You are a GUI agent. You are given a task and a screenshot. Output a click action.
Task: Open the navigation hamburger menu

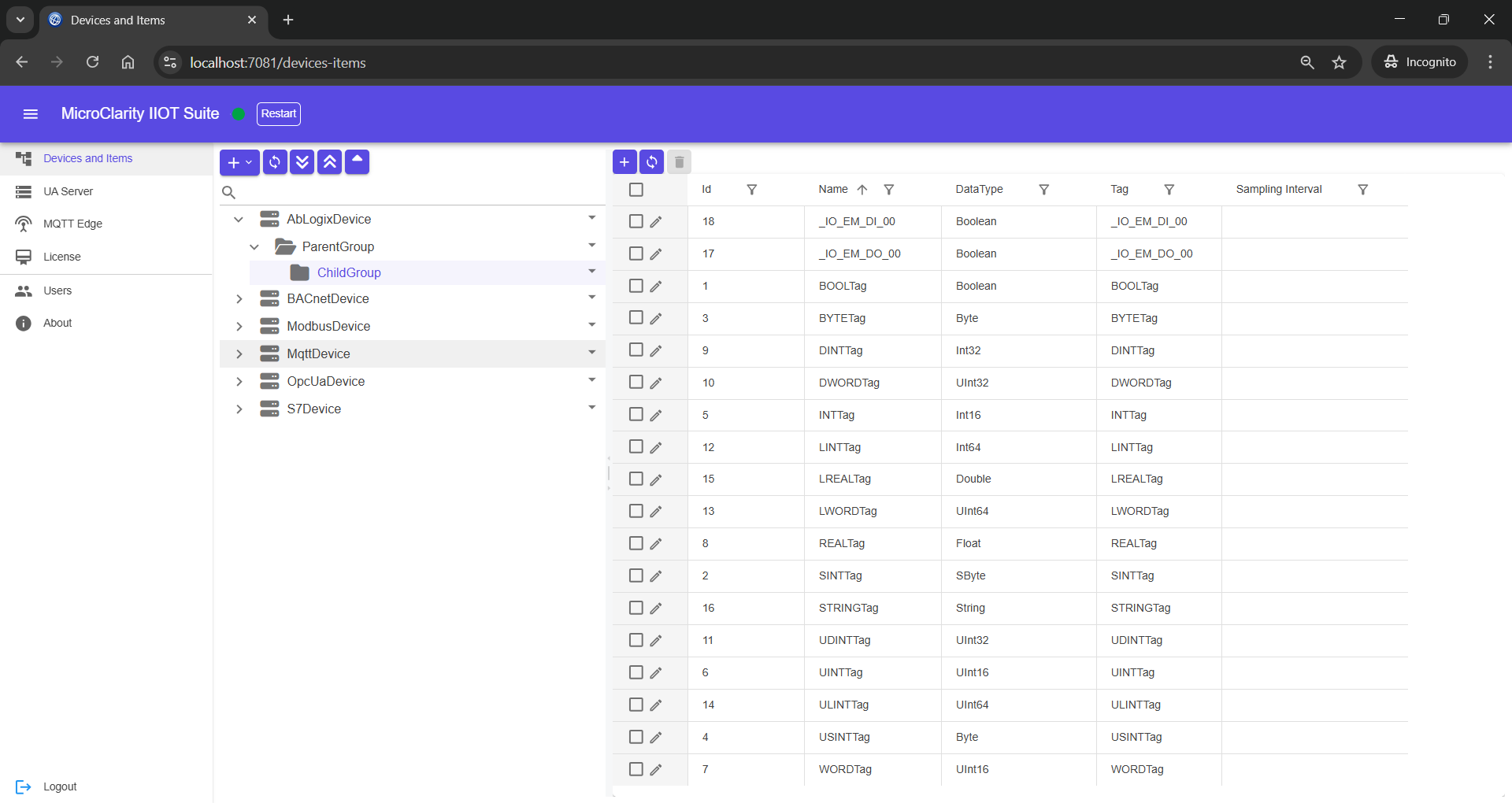(31, 113)
